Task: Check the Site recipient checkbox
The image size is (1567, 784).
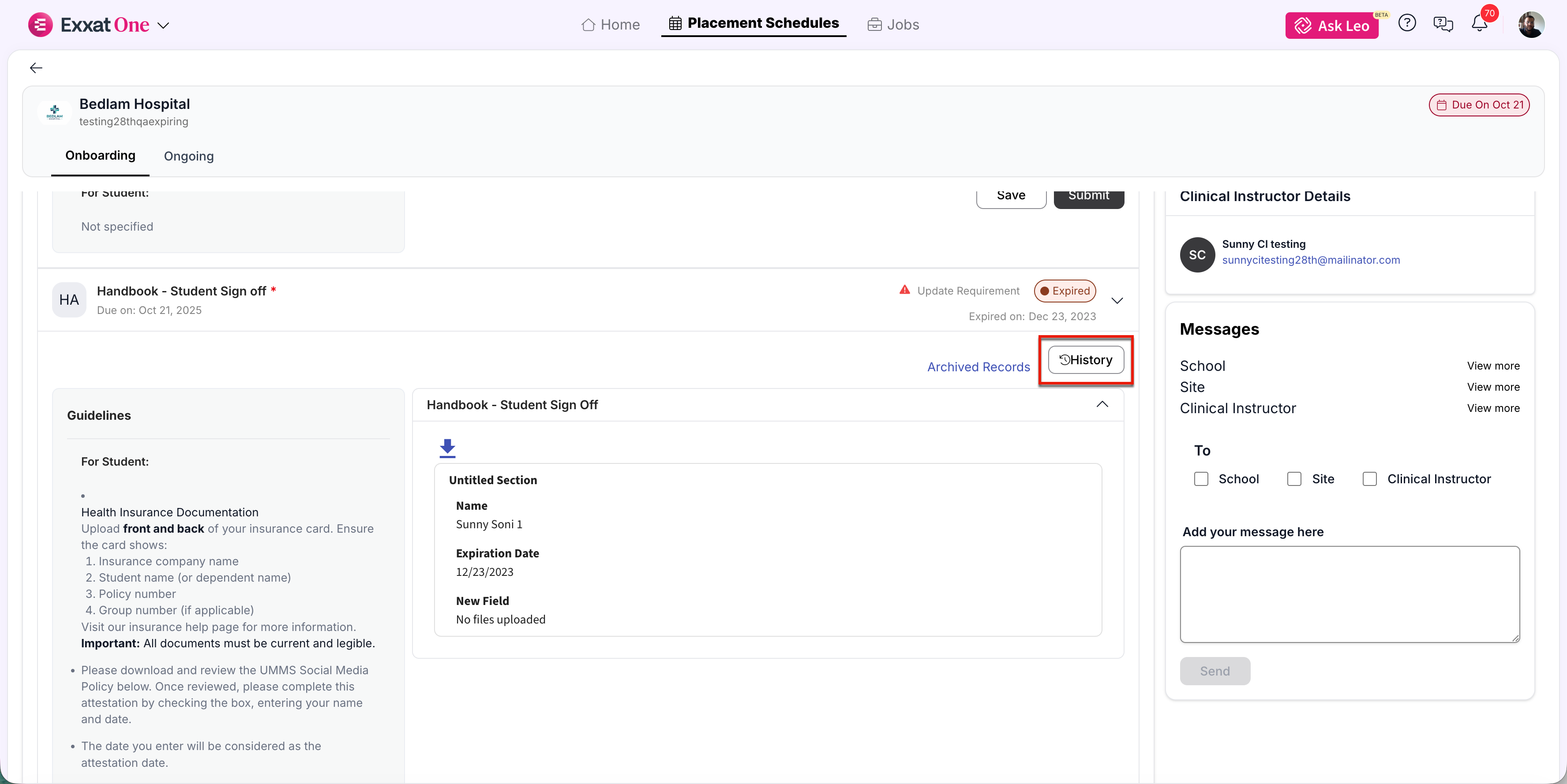Action: point(1294,479)
